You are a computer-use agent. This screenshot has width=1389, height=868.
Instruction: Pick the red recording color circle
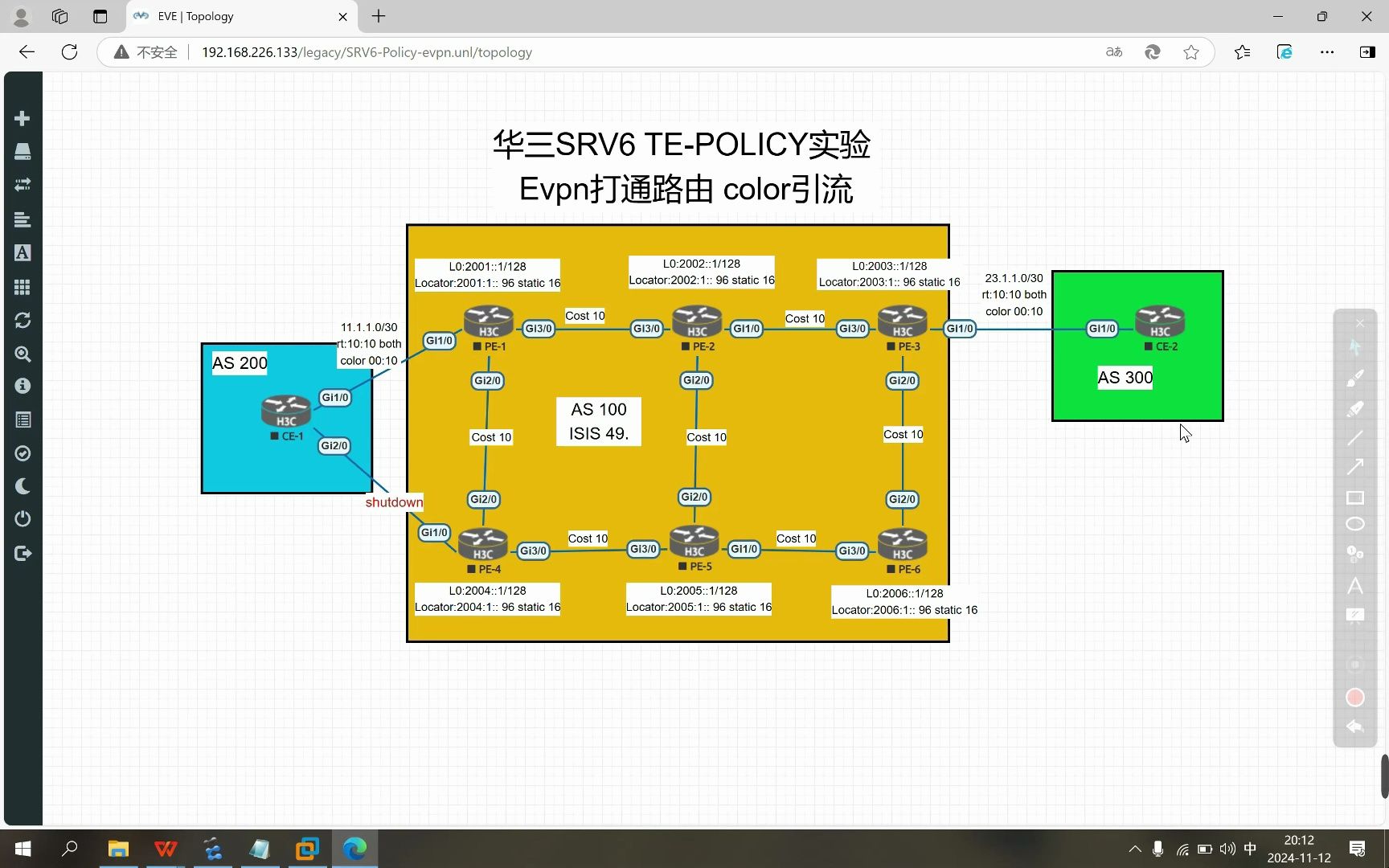(x=1356, y=698)
